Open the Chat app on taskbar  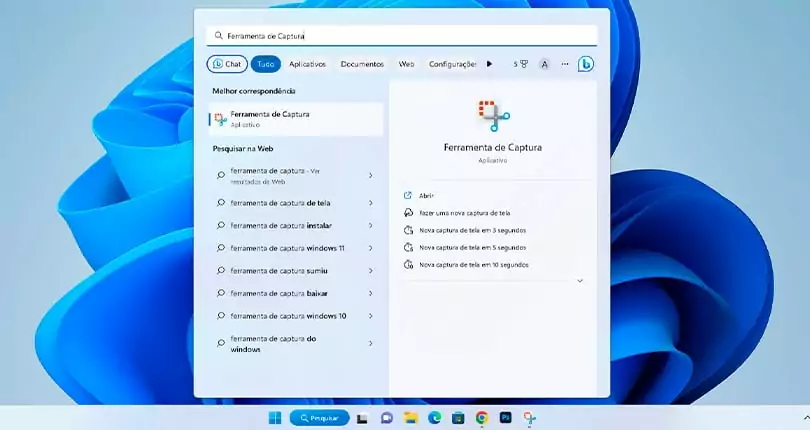click(386, 418)
